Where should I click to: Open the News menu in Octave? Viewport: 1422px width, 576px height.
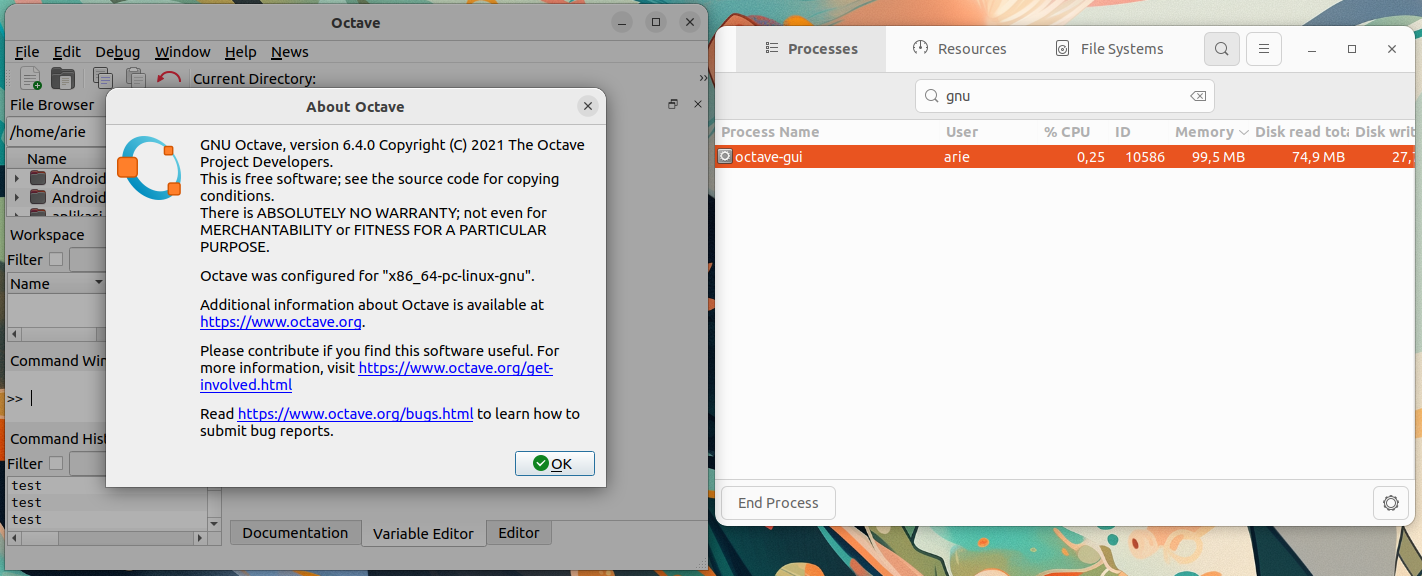click(x=290, y=52)
